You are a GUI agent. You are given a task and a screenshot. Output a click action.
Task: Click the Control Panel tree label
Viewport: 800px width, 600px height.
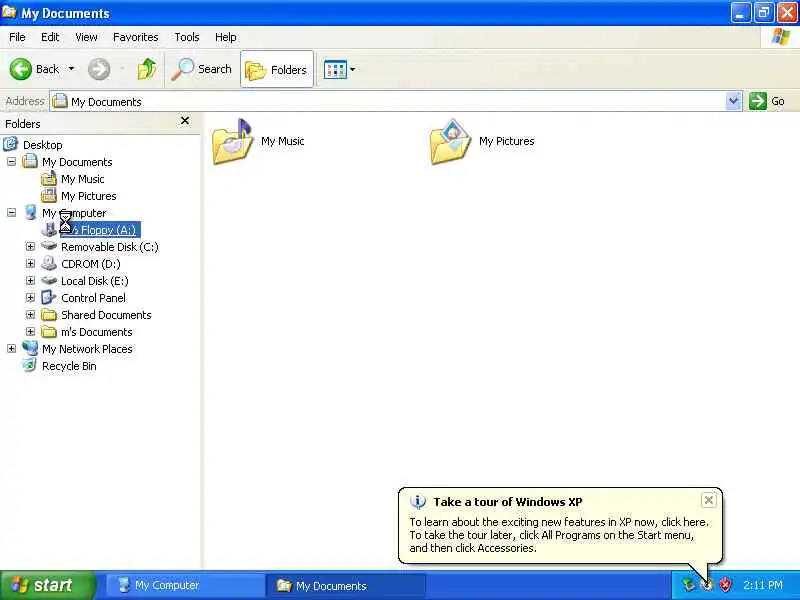pos(93,298)
